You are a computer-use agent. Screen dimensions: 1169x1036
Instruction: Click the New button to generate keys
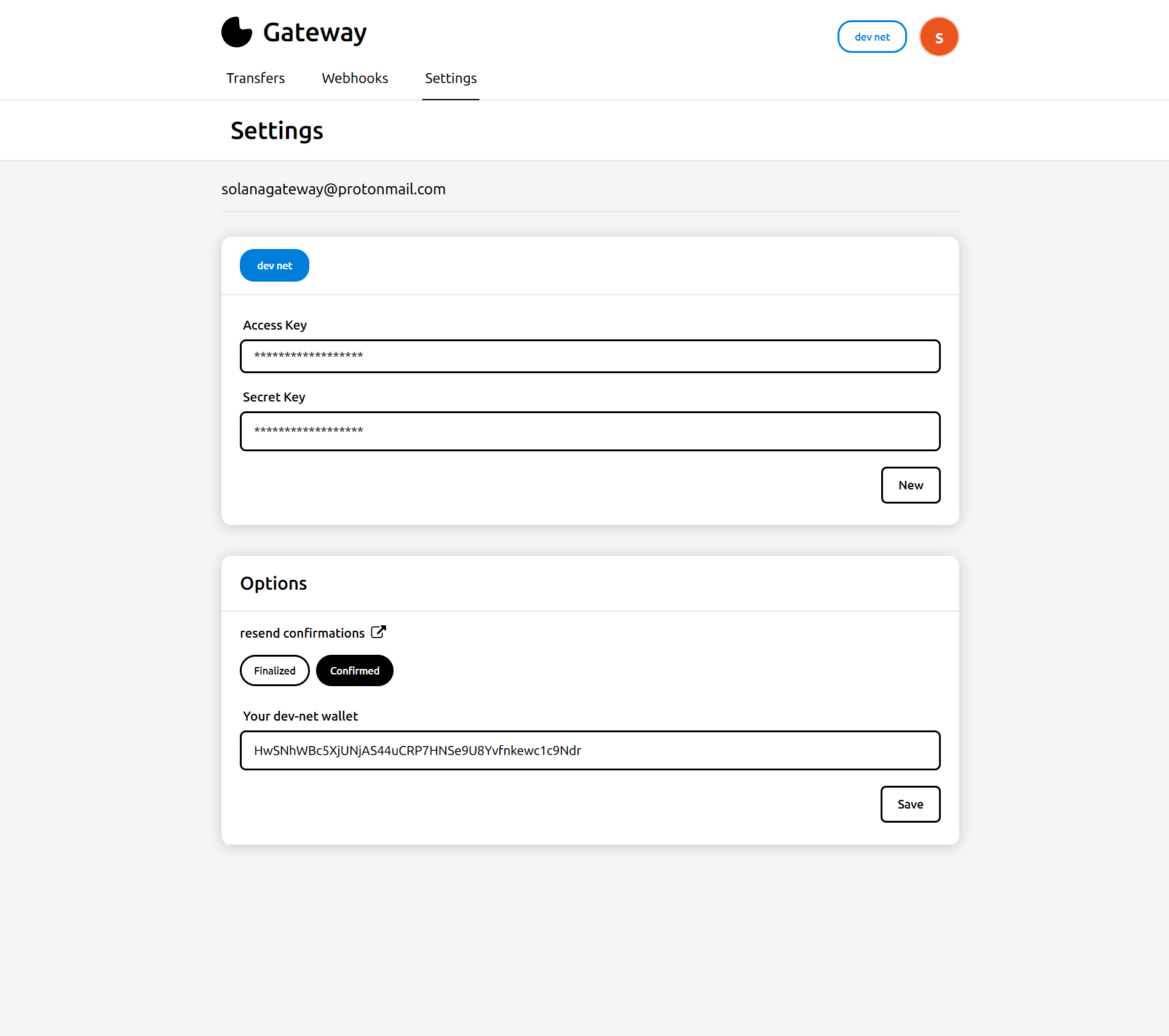pyautogui.click(x=910, y=485)
